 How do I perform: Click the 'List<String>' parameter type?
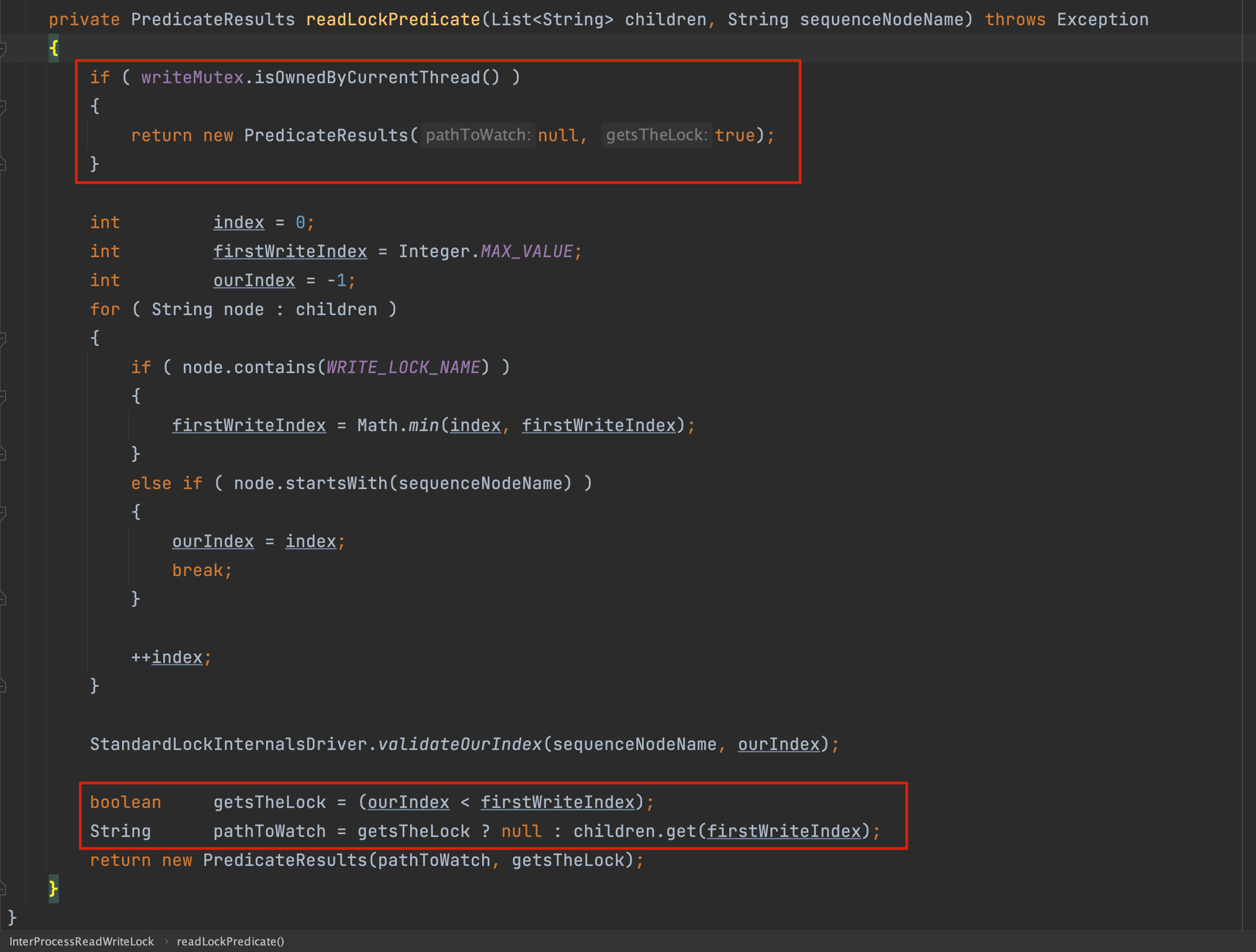[553, 20]
